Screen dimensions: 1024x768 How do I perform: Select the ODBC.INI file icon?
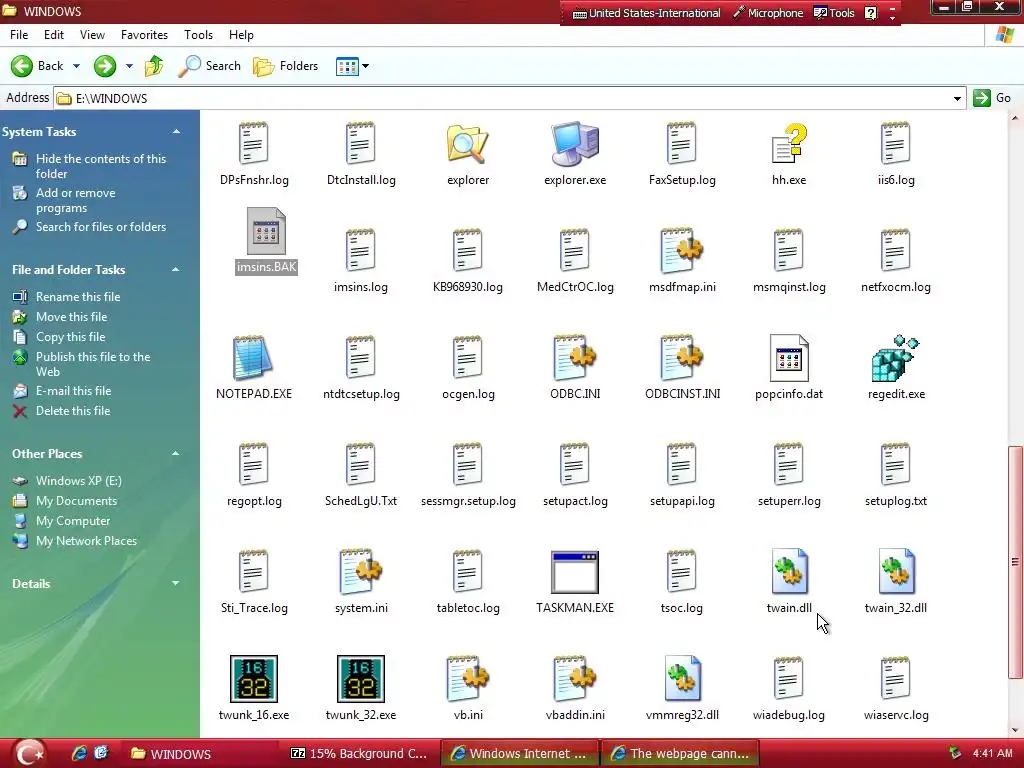pyautogui.click(x=575, y=358)
